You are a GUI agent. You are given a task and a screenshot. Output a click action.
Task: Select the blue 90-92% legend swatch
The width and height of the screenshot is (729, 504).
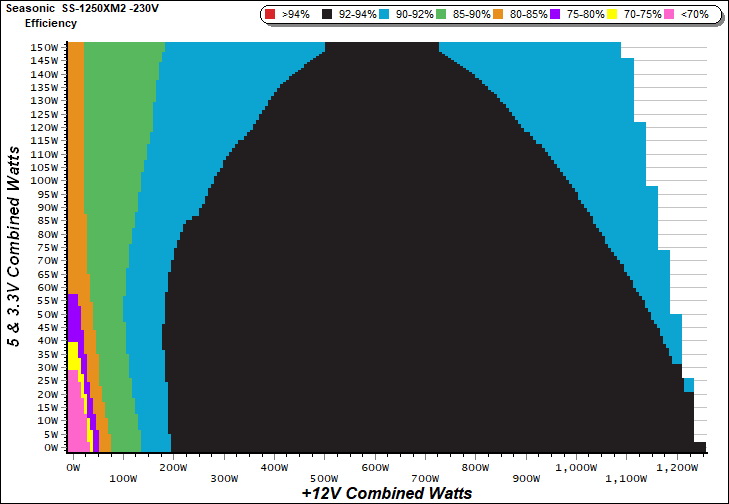tap(389, 15)
